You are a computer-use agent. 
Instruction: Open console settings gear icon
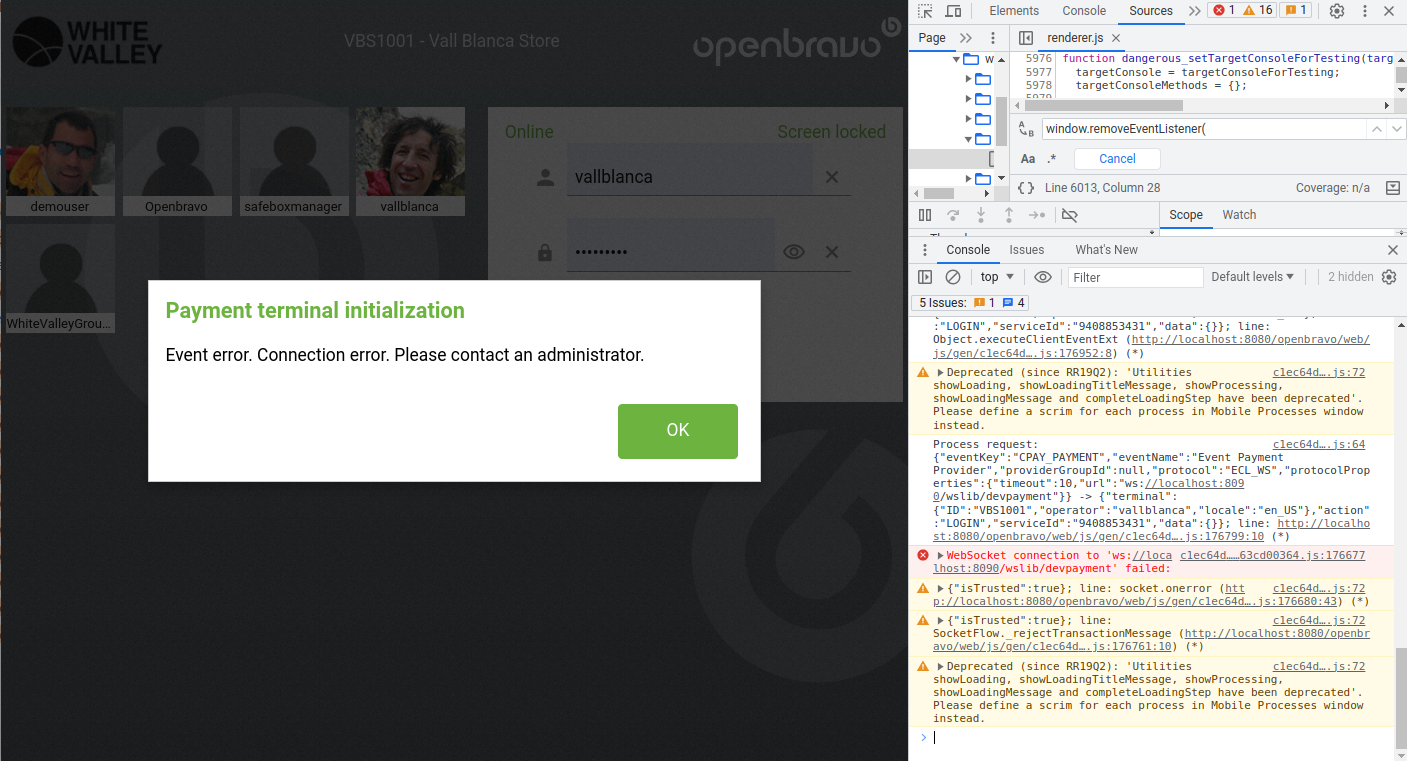click(x=1389, y=277)
